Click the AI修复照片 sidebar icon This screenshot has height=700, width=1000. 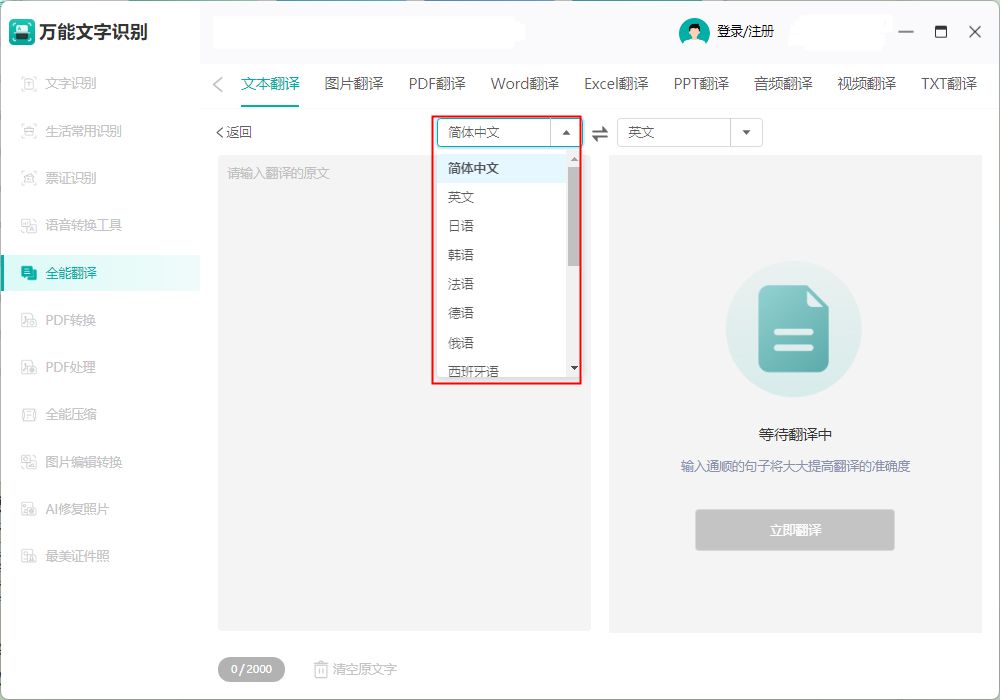pyautogui.click(x=29, y=509)
